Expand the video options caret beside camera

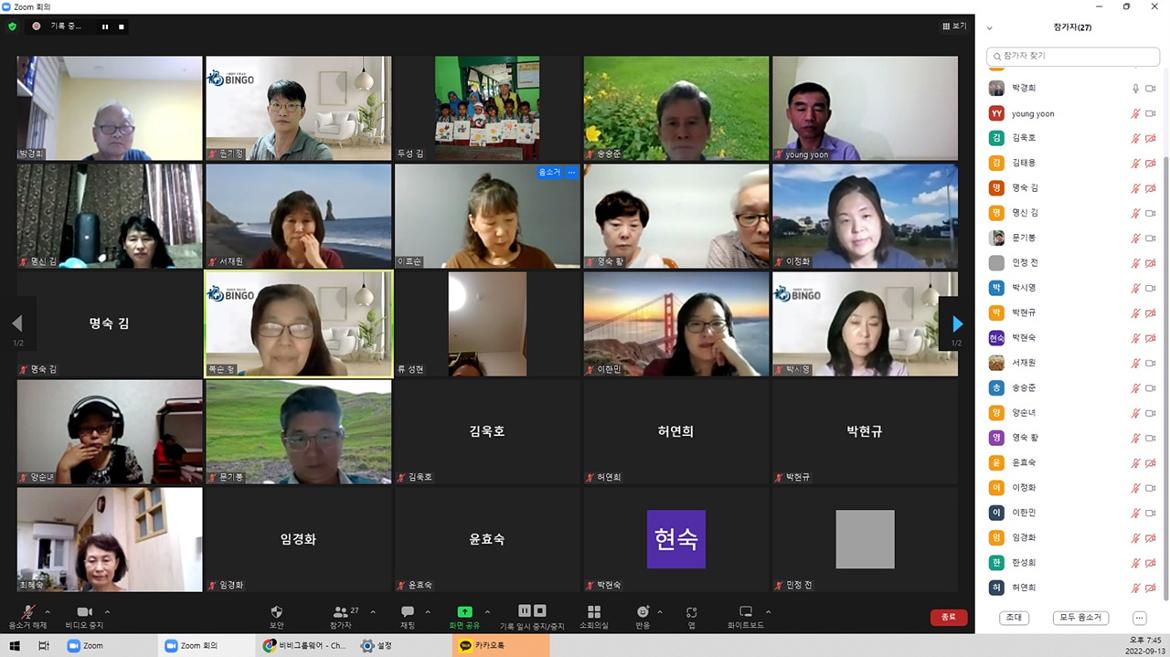(107, 612)
